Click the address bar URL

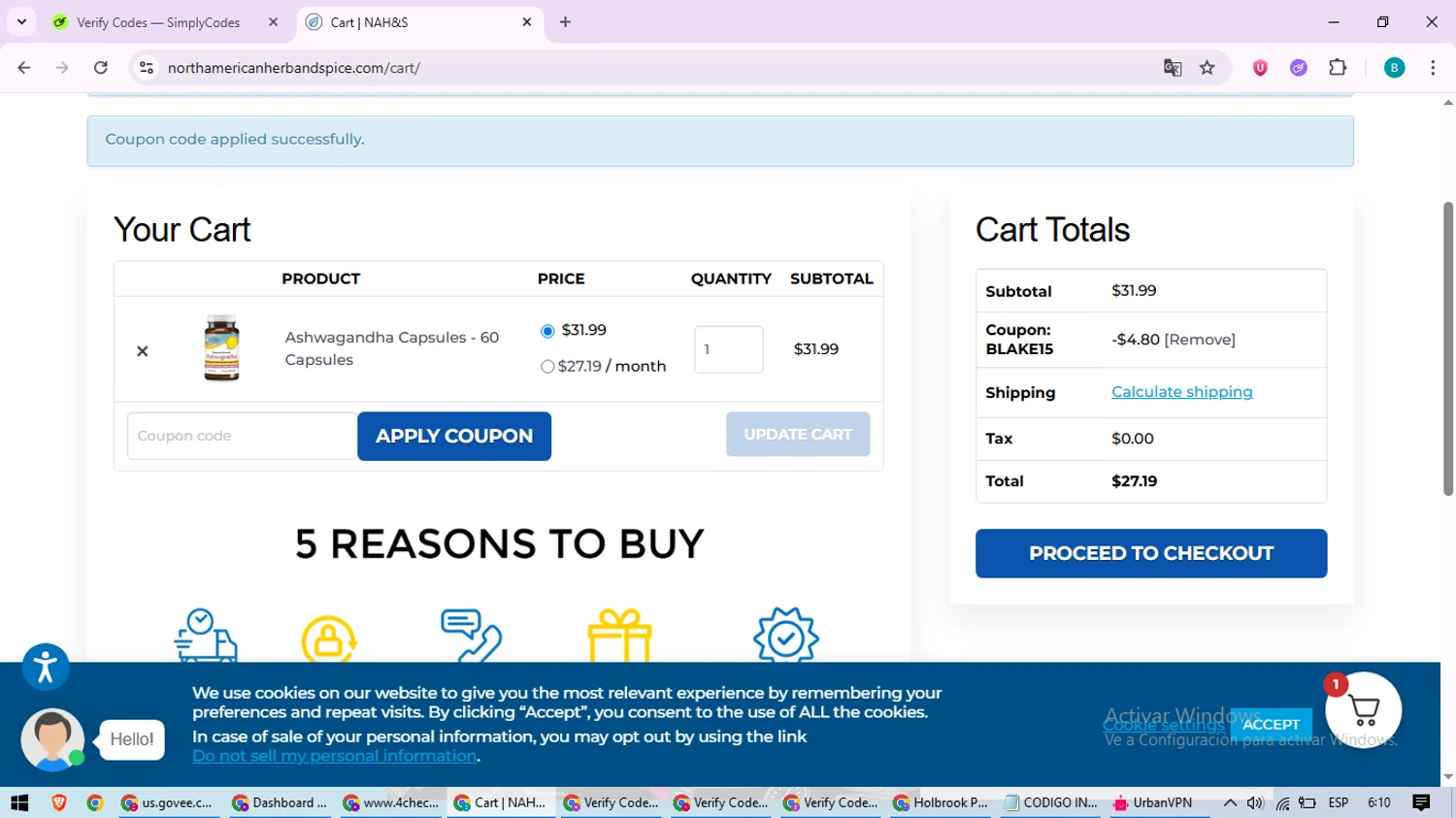[293, 68]
